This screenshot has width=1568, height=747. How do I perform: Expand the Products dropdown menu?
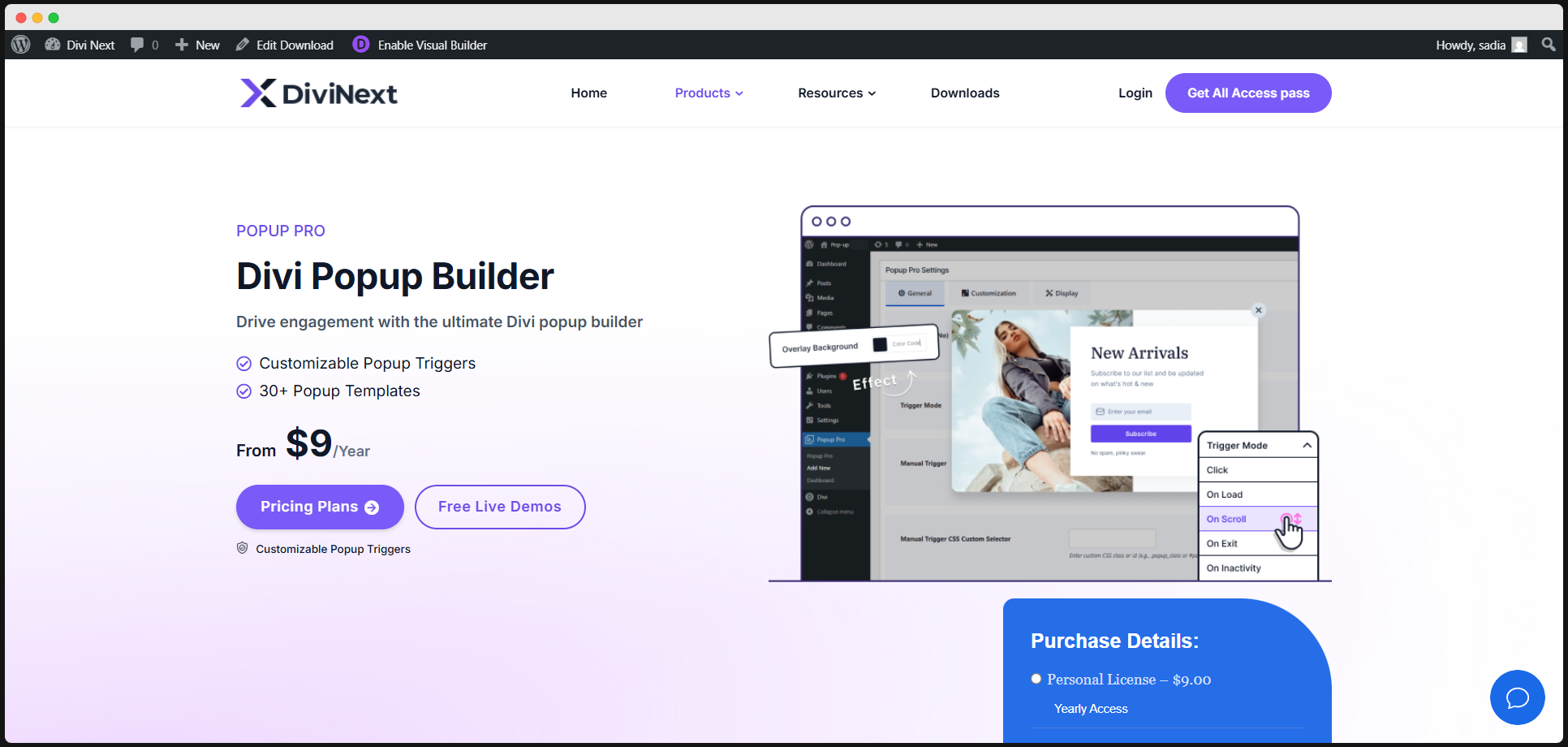709,93
